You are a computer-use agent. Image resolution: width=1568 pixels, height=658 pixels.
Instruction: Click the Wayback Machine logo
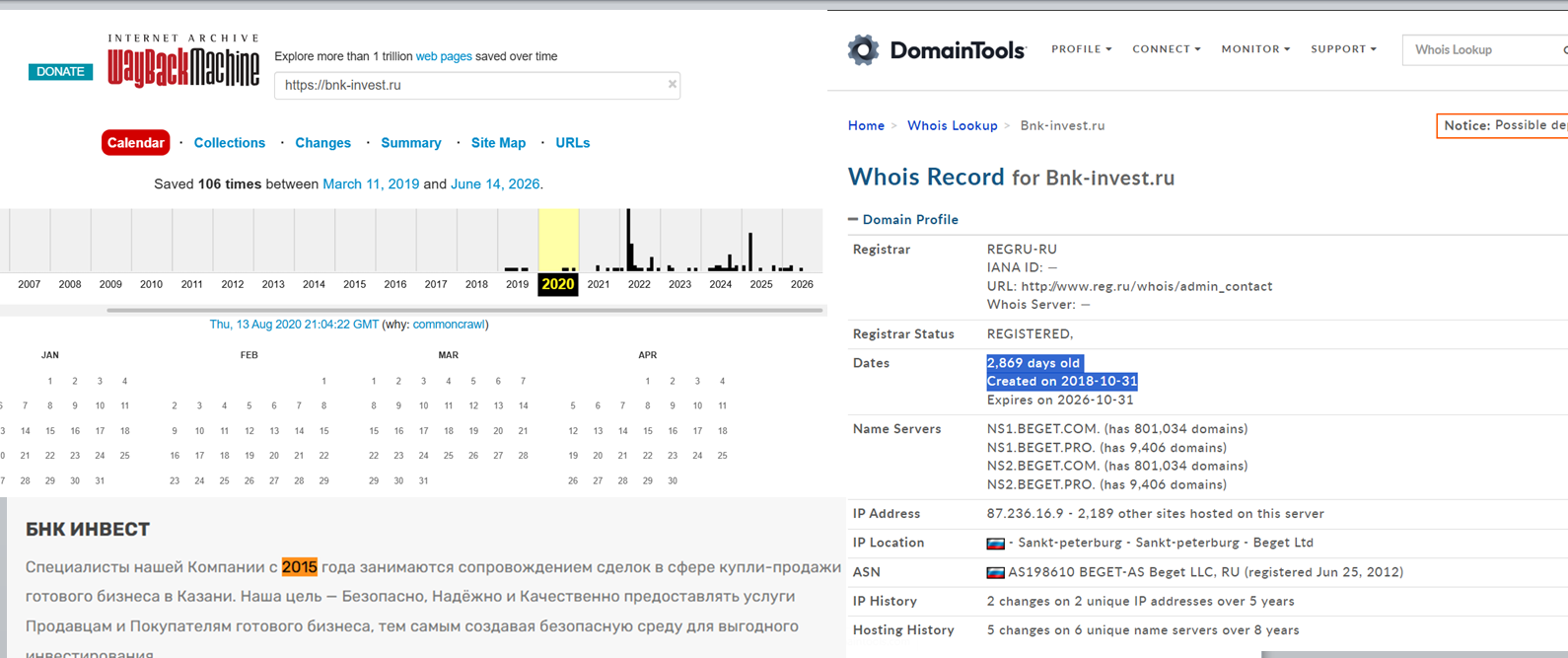[x=183, y=60]
